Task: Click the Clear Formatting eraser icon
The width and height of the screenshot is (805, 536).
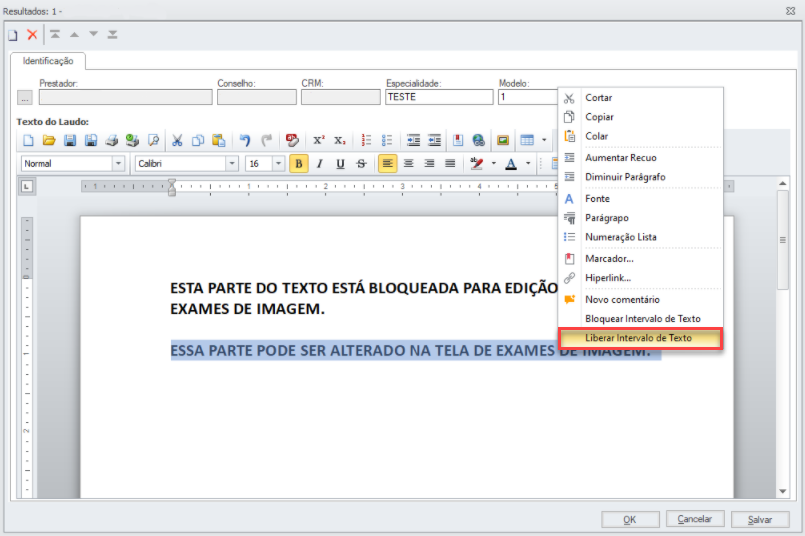Action: [292, 140]
